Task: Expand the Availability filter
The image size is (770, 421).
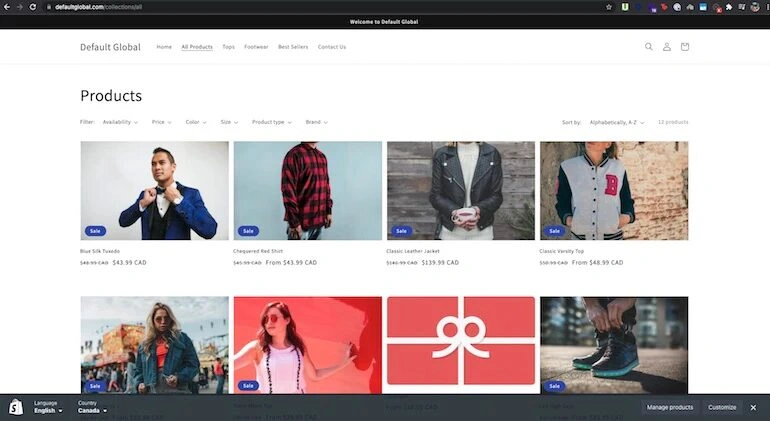Action: tap(121, 122)
